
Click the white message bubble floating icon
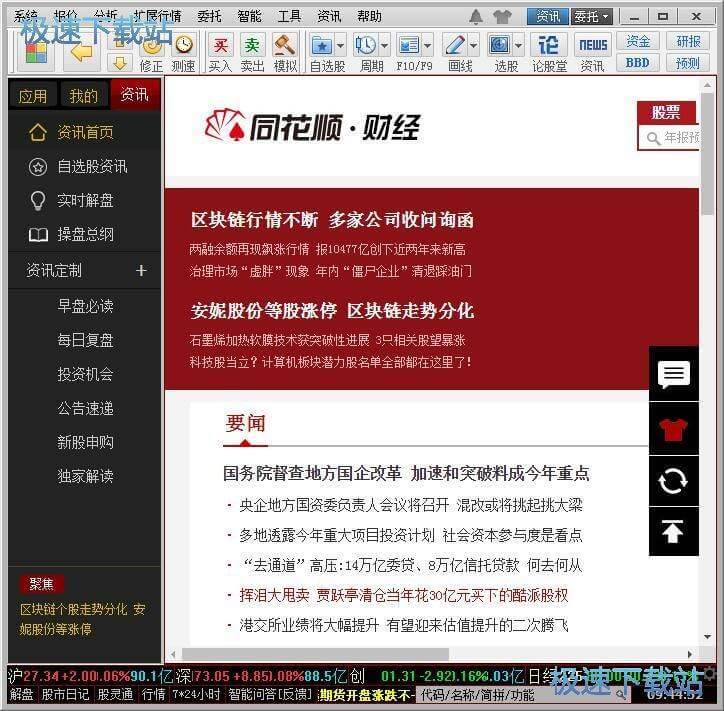pyautogui.click(x=673, y=374)
